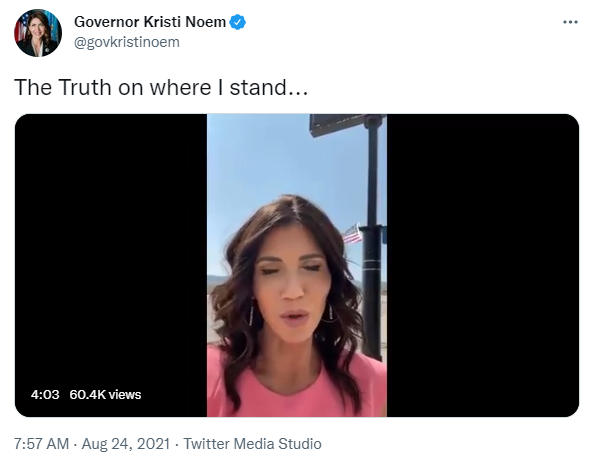Screen dimensions: 595x470
Task: Click the display name Governor Kristi Noem
Action: pyautogui.click(x=150, y=22)
